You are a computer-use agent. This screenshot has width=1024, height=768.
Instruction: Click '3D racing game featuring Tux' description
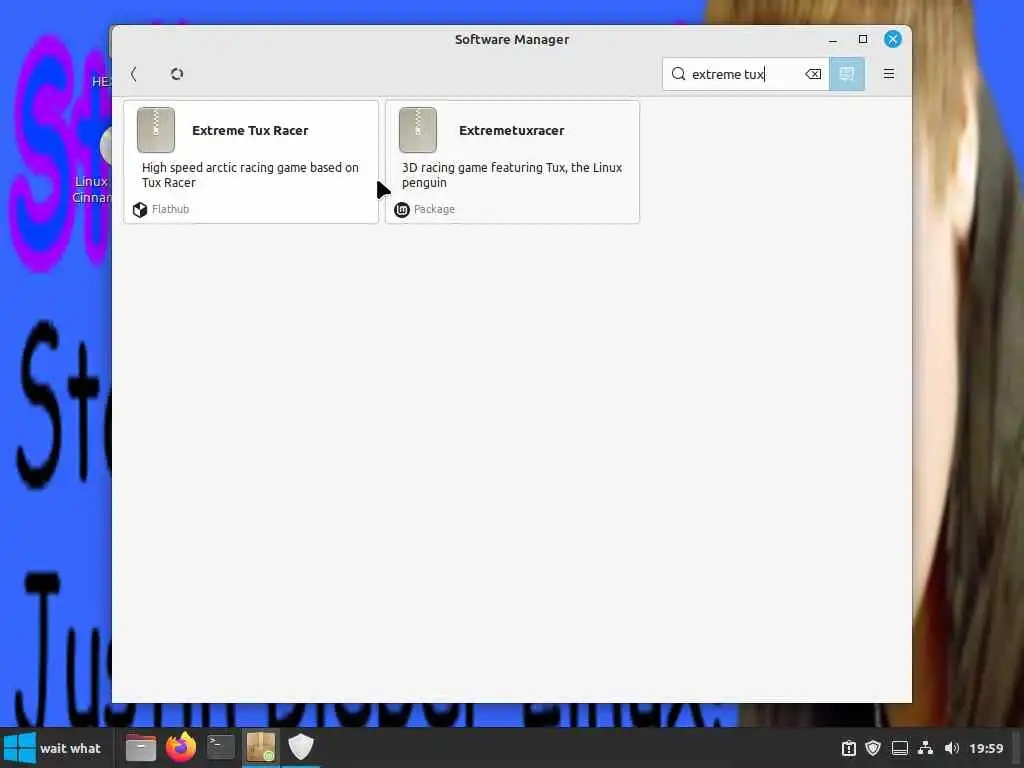pos(512,175)
